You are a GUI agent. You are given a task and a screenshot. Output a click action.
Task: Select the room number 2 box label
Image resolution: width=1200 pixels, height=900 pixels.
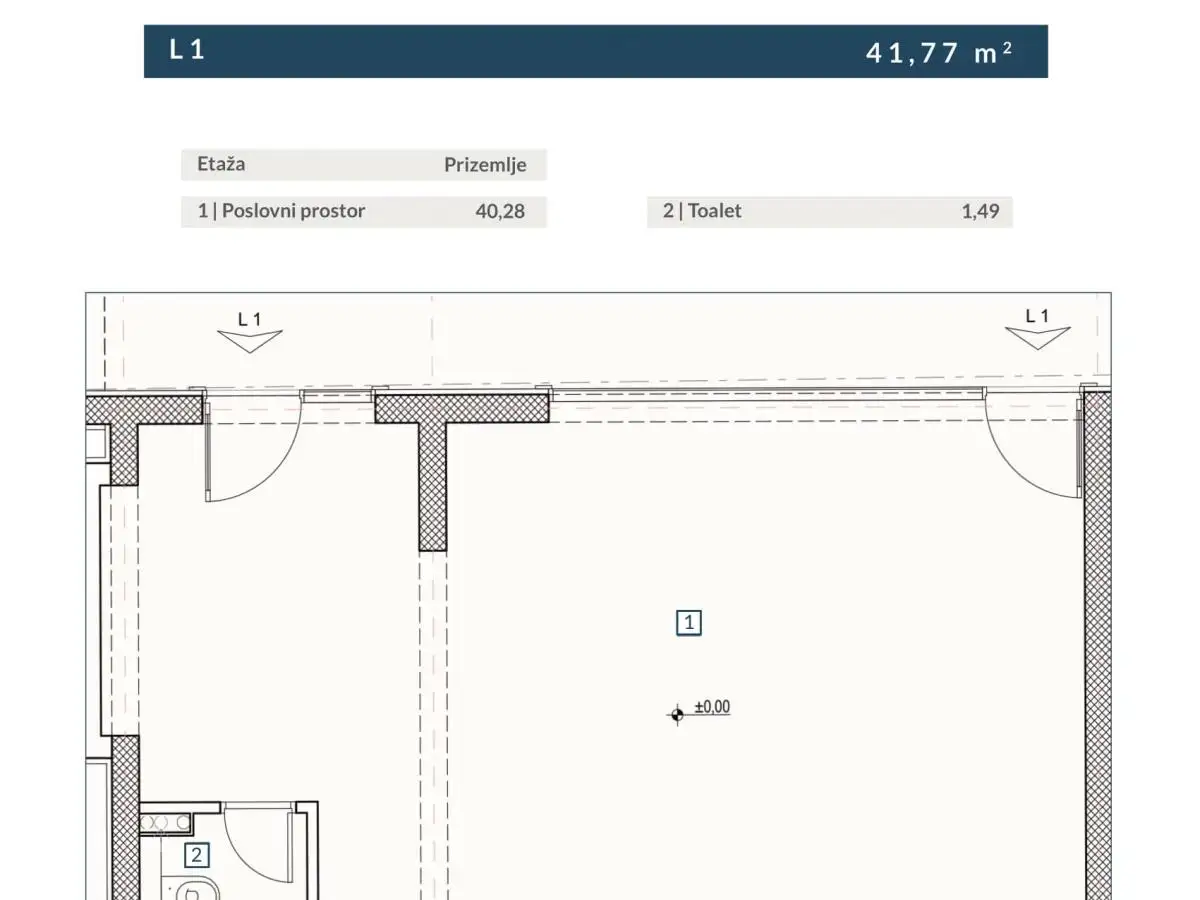click(x=197, y=855)
